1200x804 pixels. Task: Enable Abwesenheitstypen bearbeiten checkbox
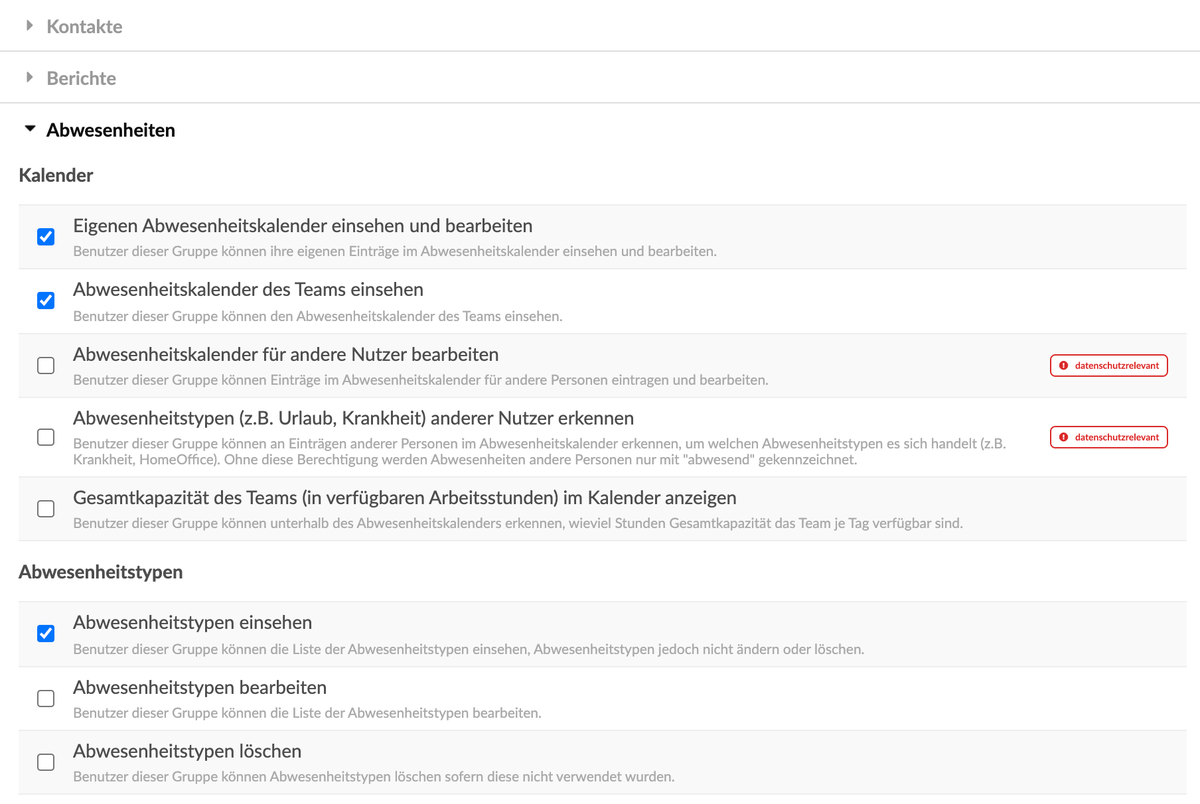(x=46, y=698)
